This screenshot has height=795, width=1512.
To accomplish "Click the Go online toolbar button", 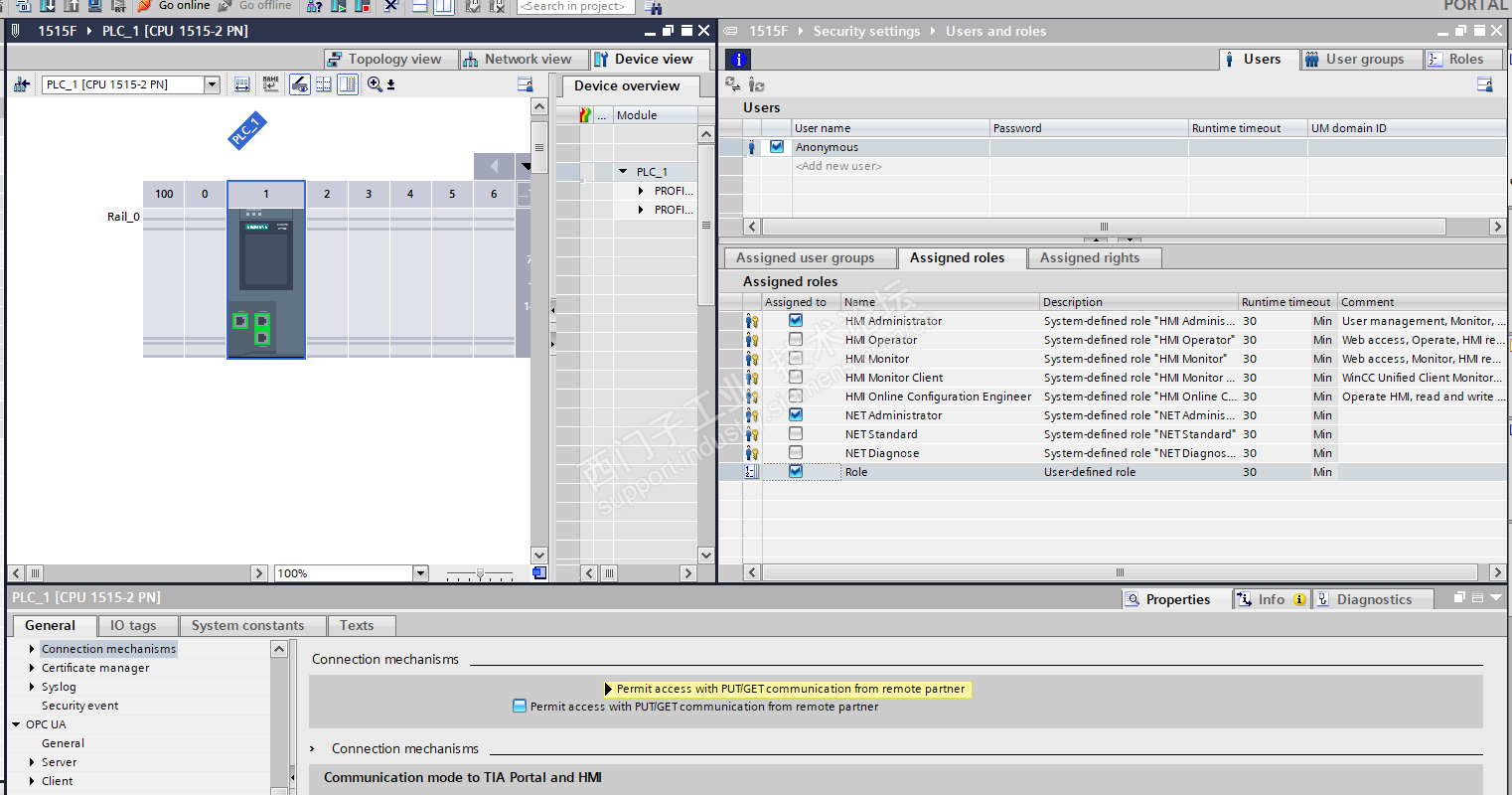I will click(174, 6).
